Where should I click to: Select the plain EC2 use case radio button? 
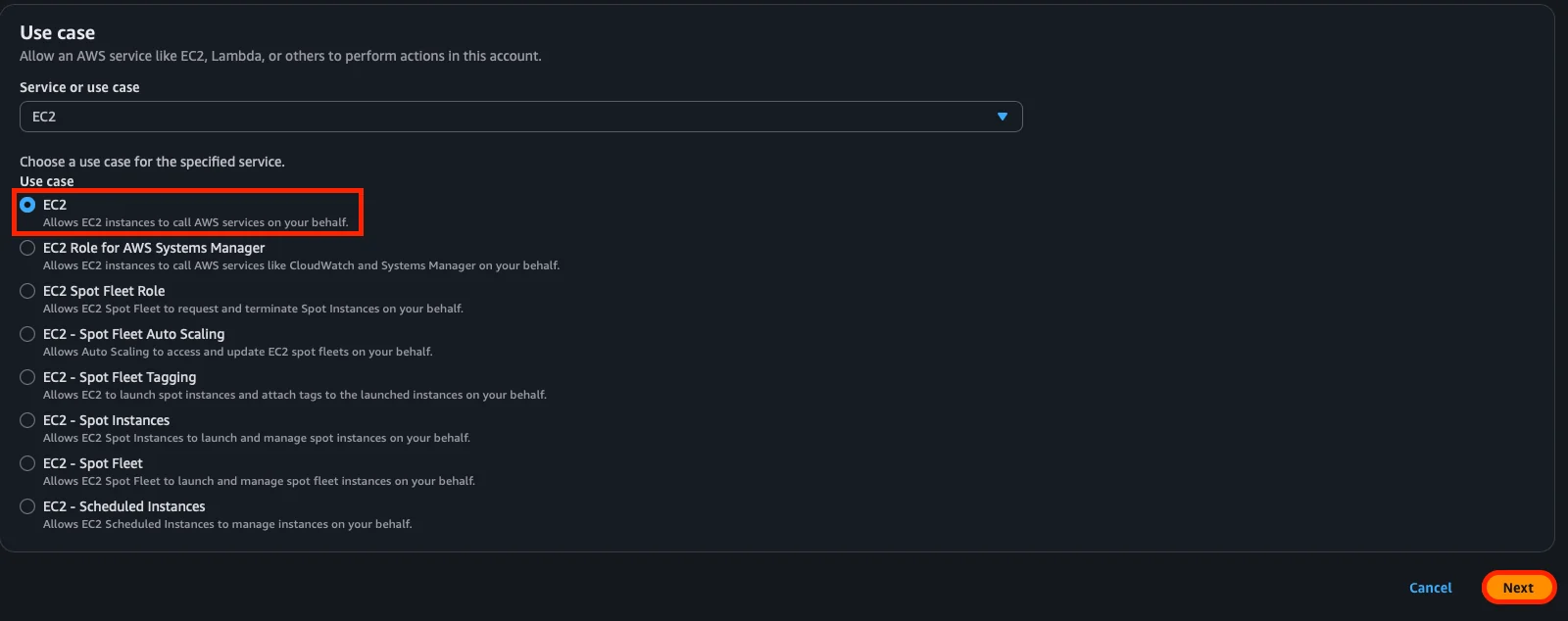click(x=27, y=205)
